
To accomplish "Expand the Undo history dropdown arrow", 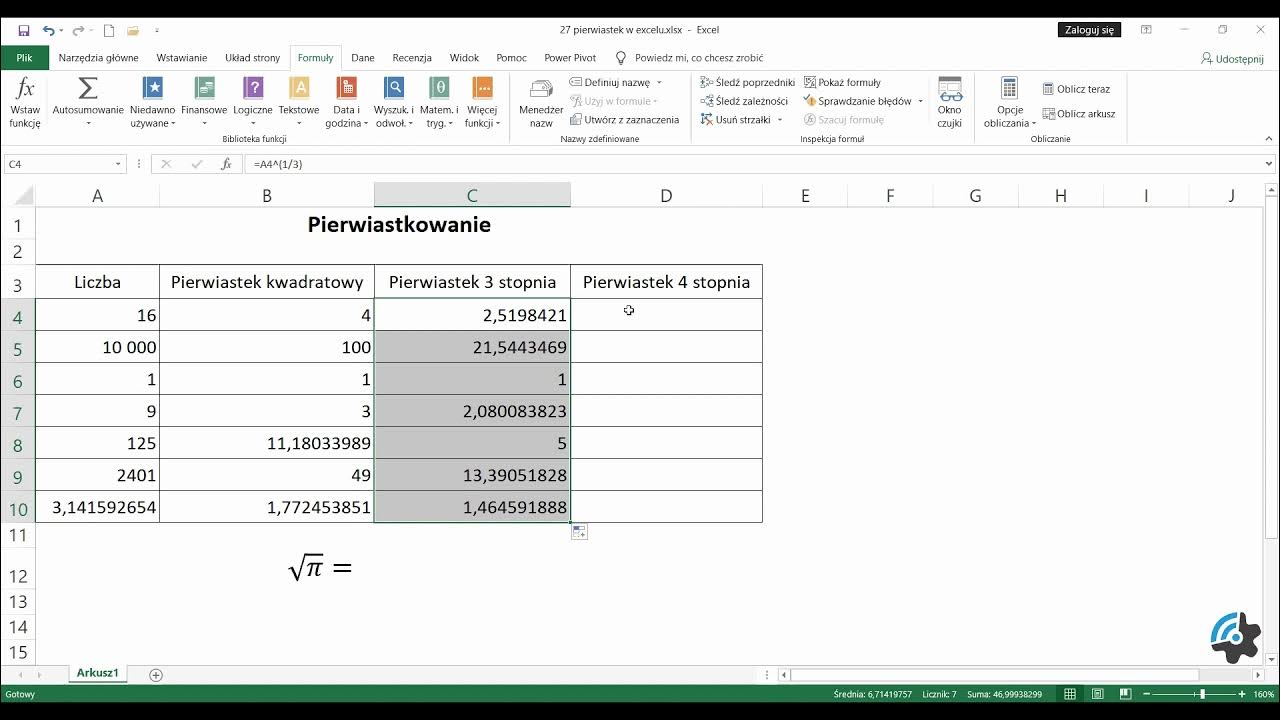I will point(61,31).
